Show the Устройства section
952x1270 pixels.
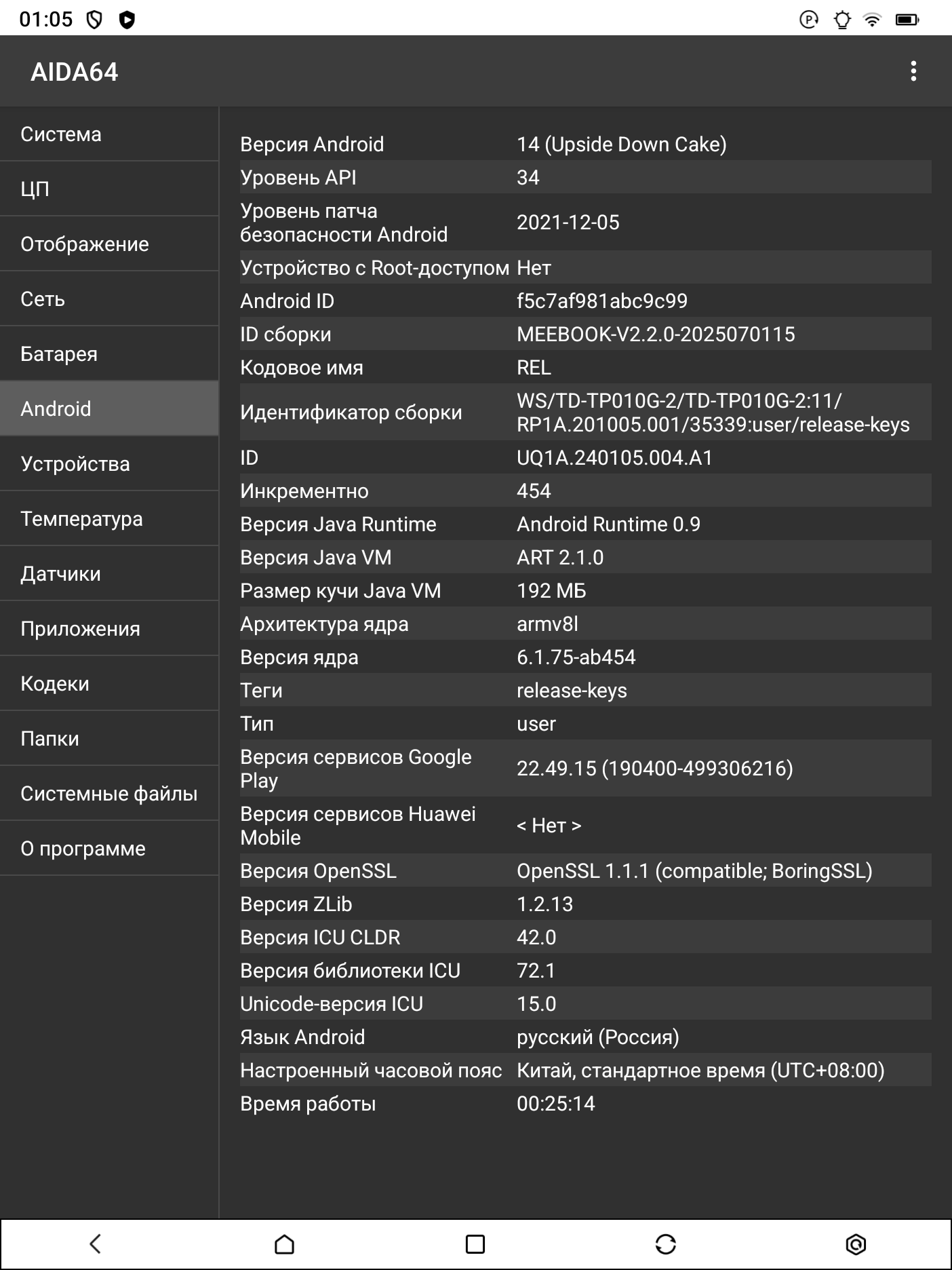pyautogui.click(x=109, y=464)
